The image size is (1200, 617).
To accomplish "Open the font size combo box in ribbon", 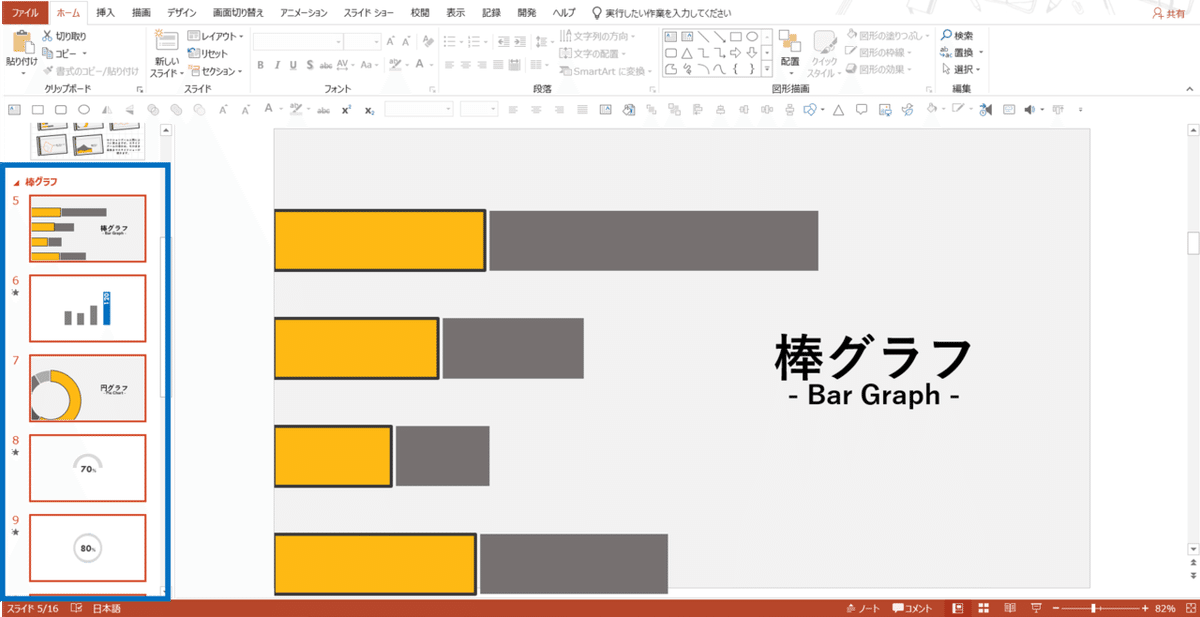I will pyautogui.click(x=362, y=42).
